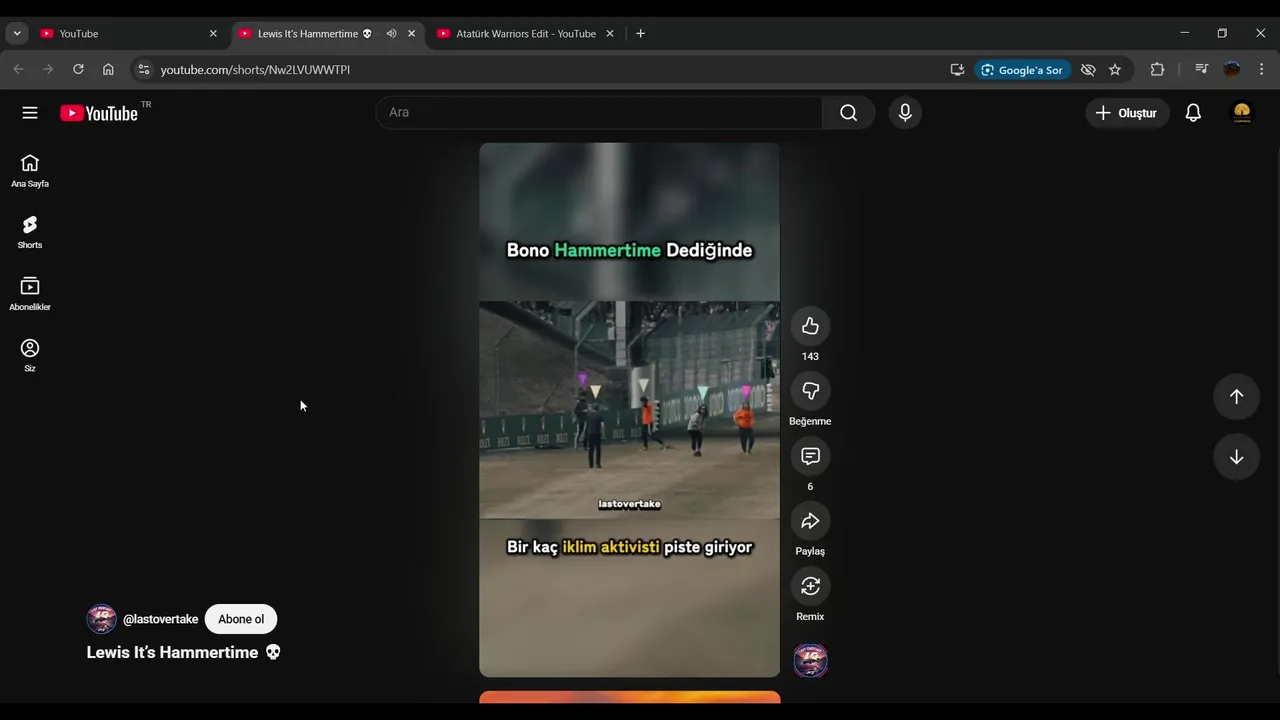Open a new browser tab

point(640,33)
